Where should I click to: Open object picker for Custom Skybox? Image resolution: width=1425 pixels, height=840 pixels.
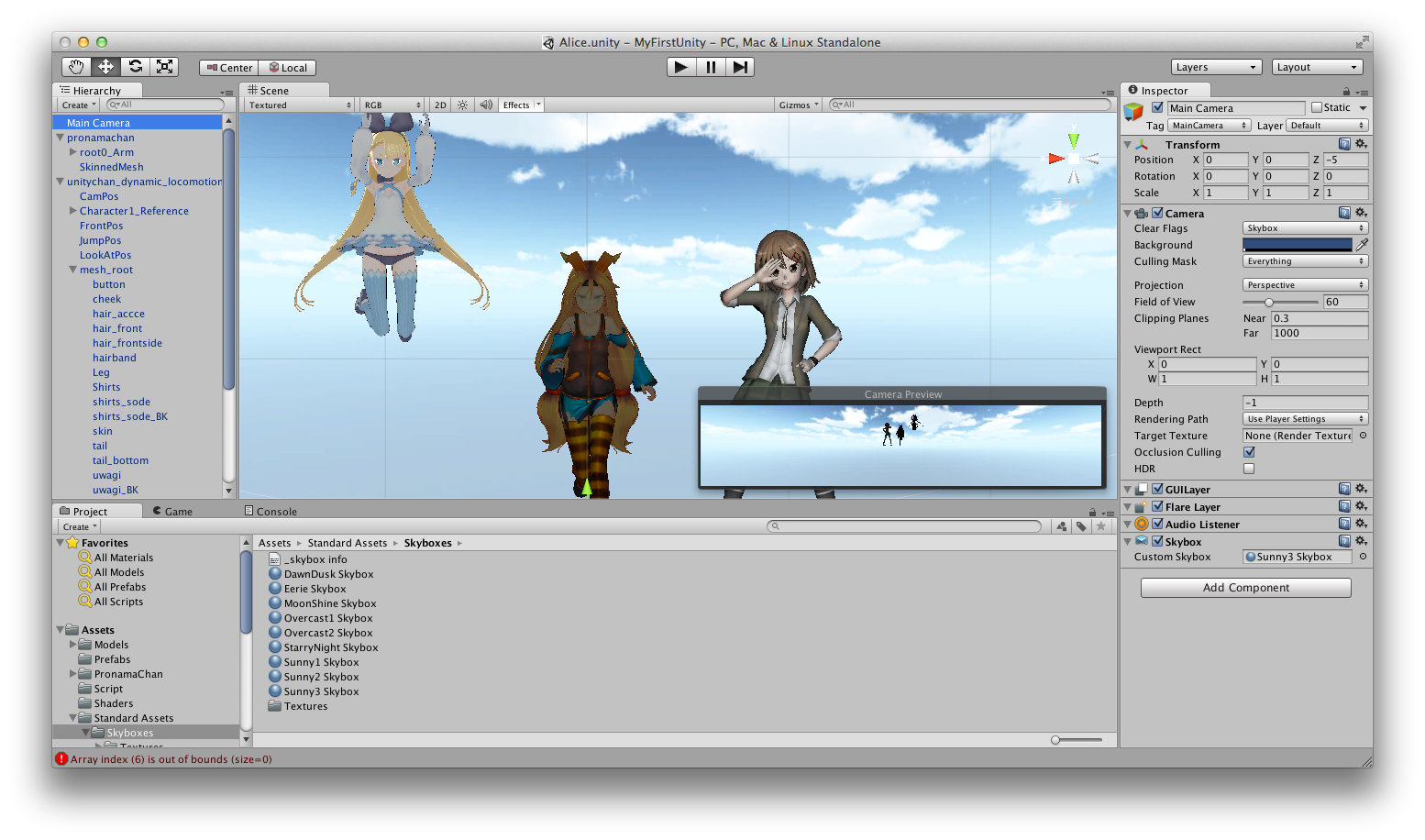pos(1363,557)
